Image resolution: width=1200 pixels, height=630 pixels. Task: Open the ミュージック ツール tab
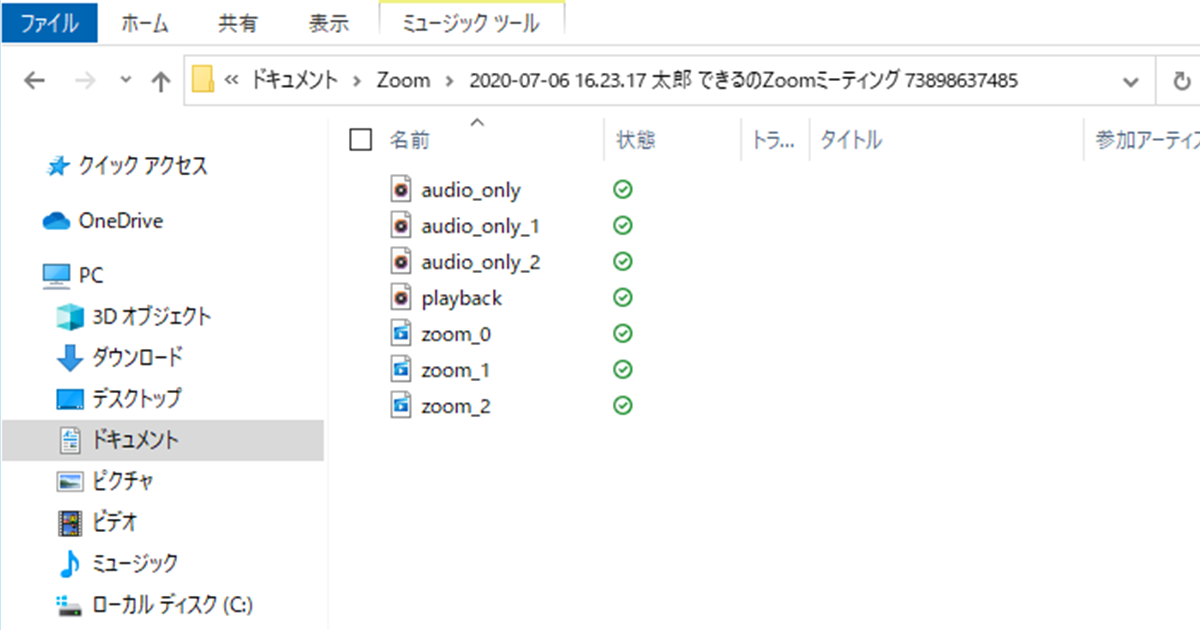click(472, 24)
